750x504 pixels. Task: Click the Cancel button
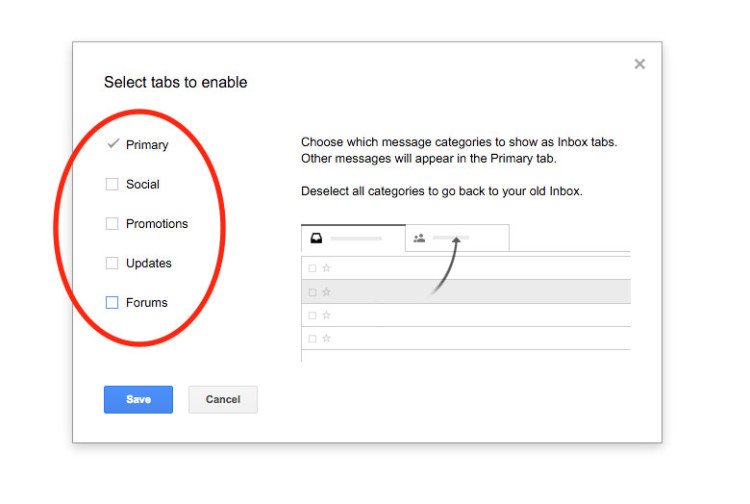pos(223,399)
